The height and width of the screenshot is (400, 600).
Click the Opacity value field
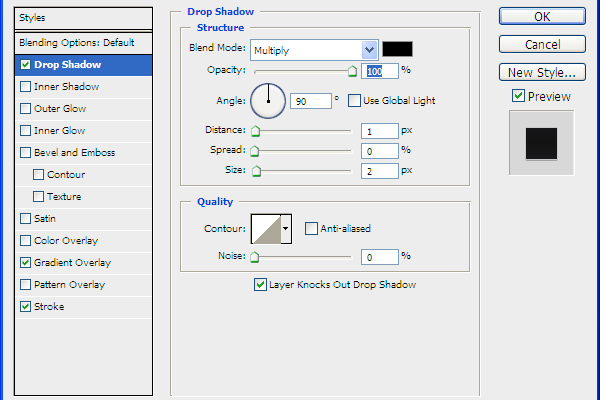pyautogui.click(x=380, y=71)
